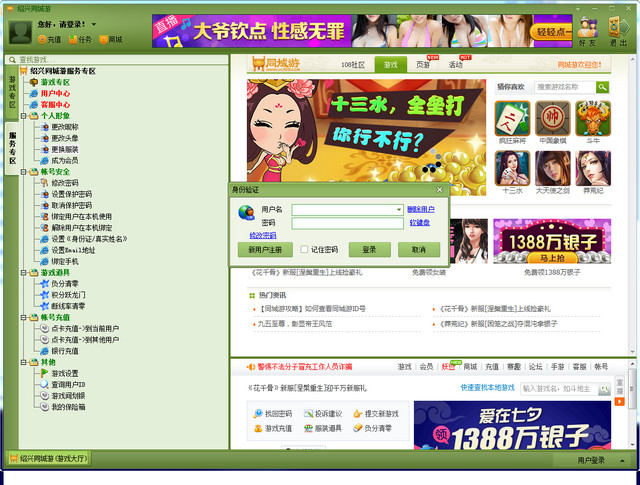Open the 大天使之剑 game icon

(553, 168)
